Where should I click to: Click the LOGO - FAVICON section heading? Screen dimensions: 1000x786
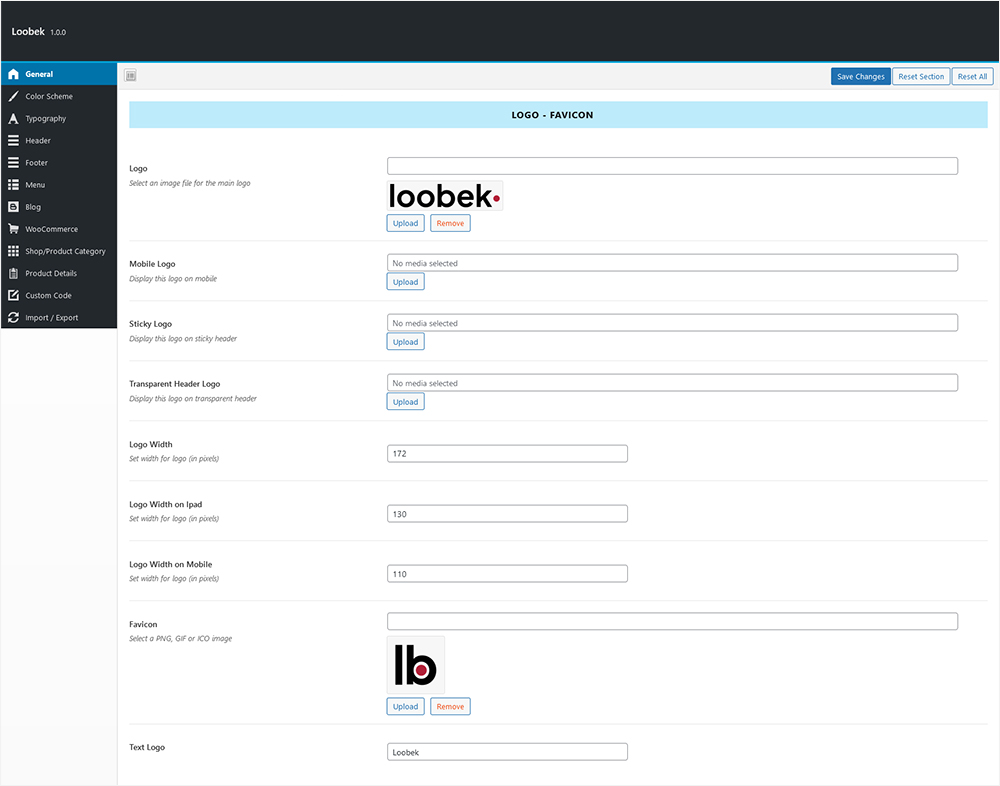[552, 115]
